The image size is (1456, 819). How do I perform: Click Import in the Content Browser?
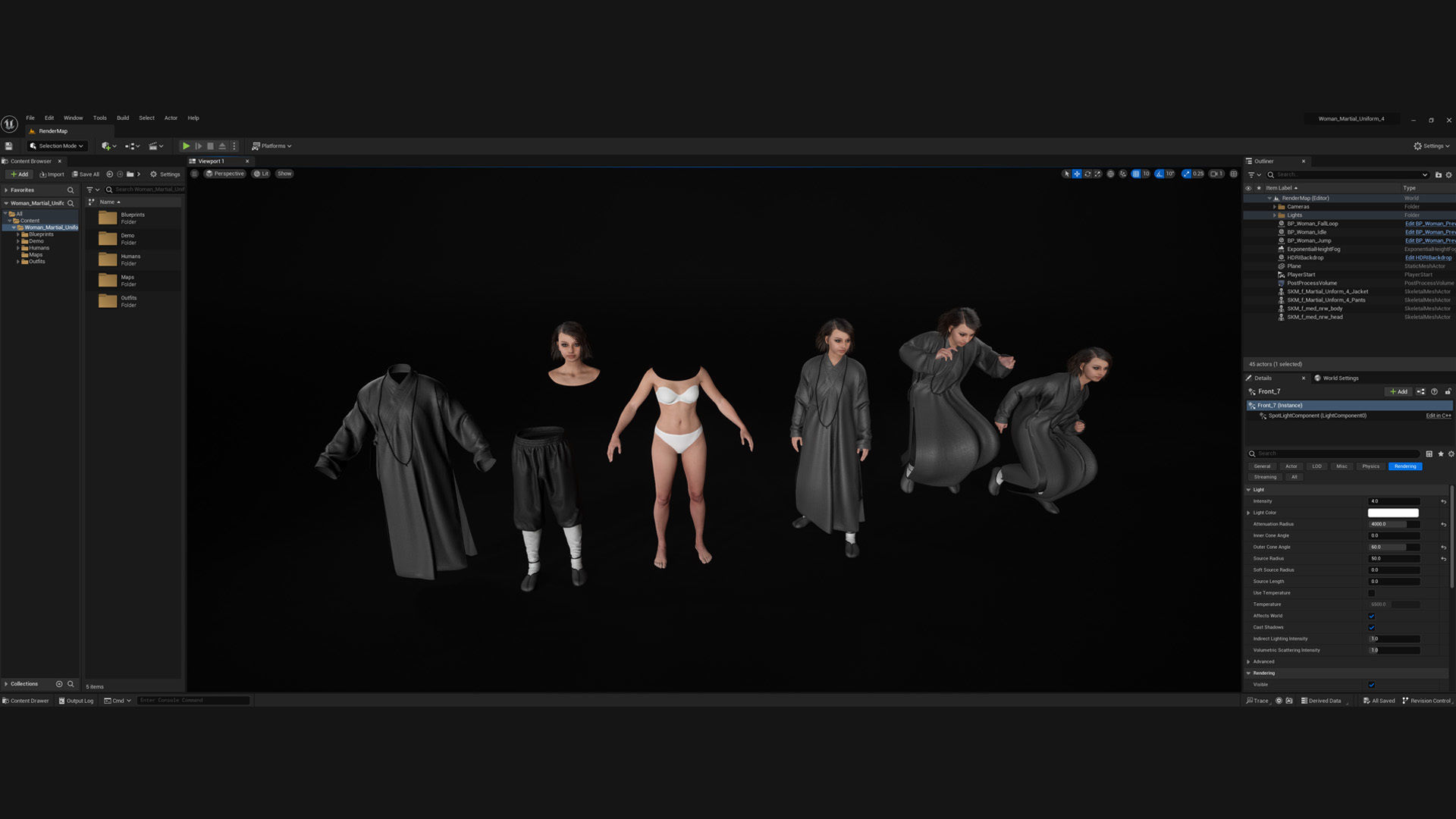52,174
